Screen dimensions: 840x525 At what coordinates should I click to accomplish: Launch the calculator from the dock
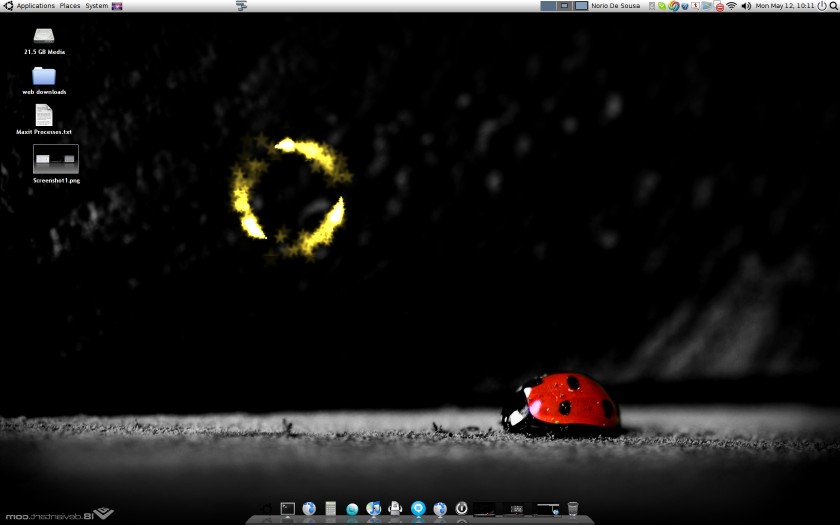tap(330, 509)
